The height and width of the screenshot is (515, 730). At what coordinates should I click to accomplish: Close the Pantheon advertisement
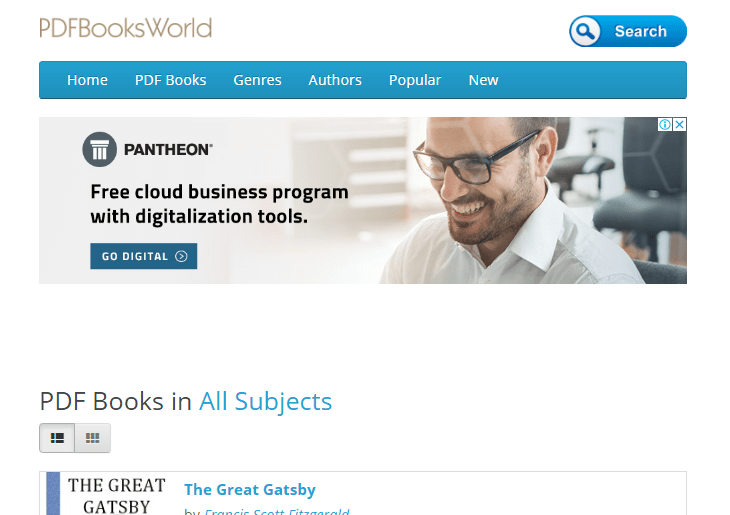pos(679,124)
